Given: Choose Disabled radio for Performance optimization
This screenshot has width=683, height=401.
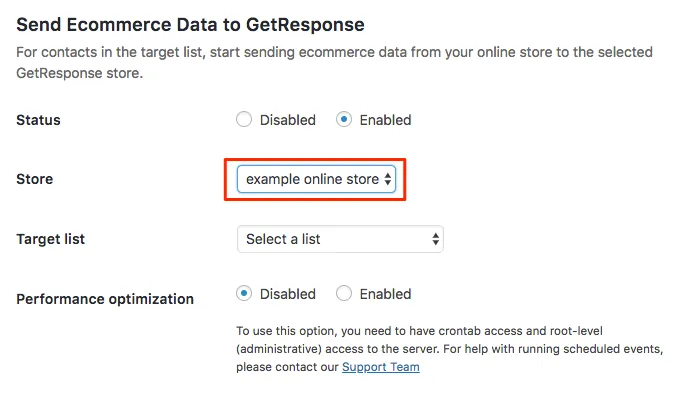Looking at the screenshot, I should coord(244,293).
